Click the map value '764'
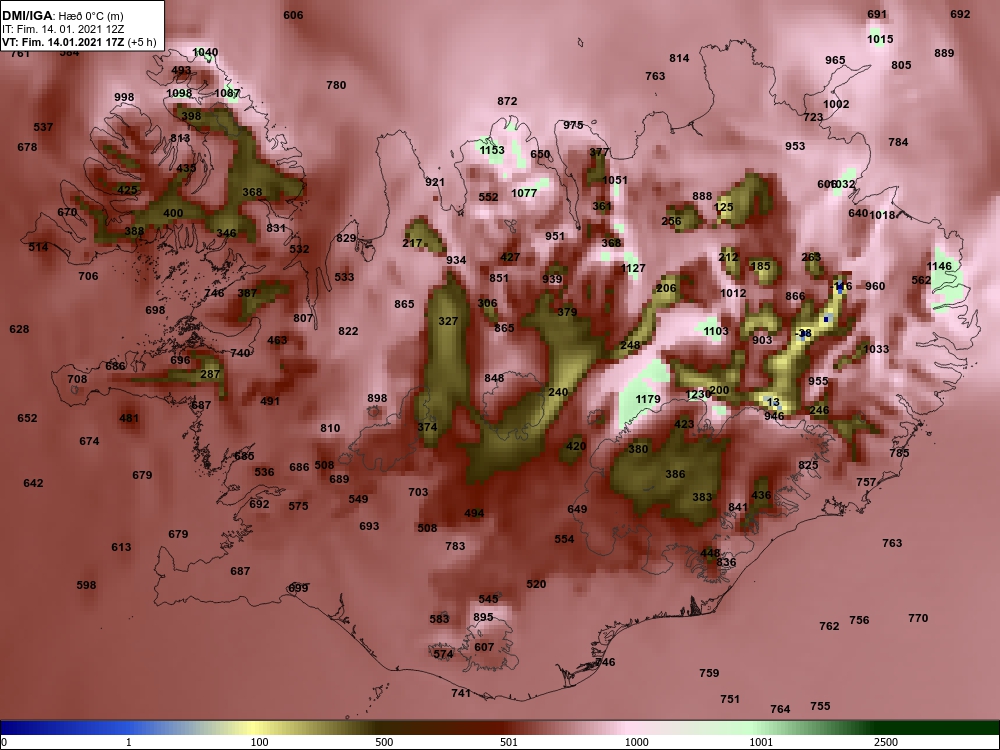1000x750 pixels. 780,709
